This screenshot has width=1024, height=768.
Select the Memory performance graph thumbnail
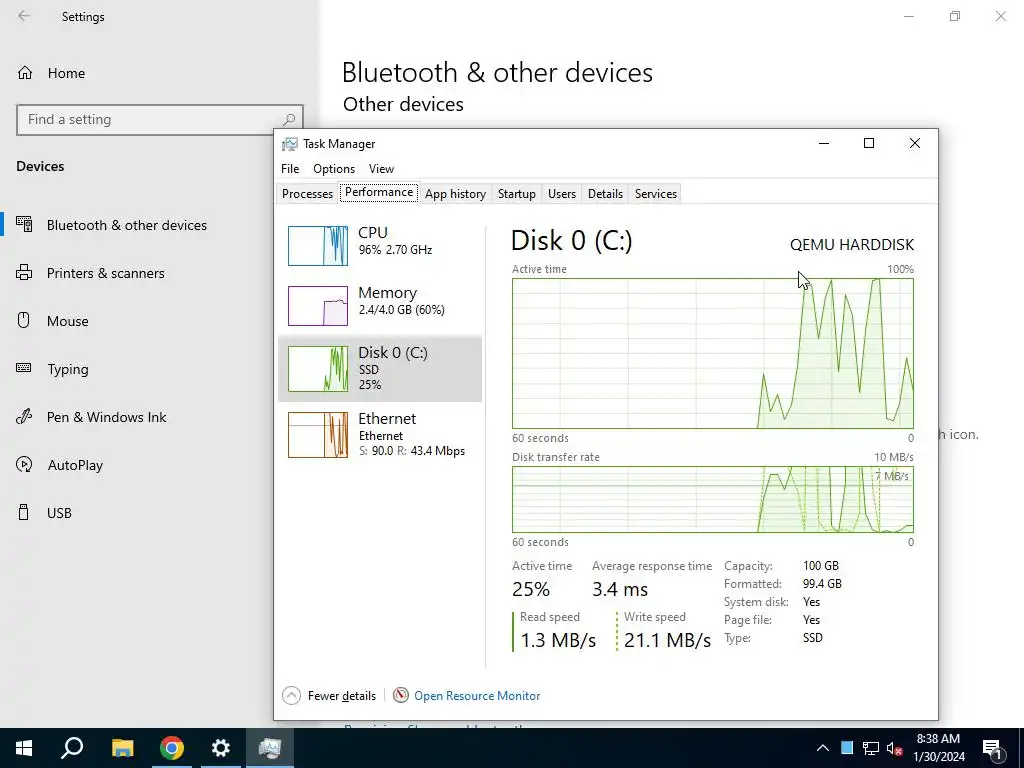[x=318, y=306]
